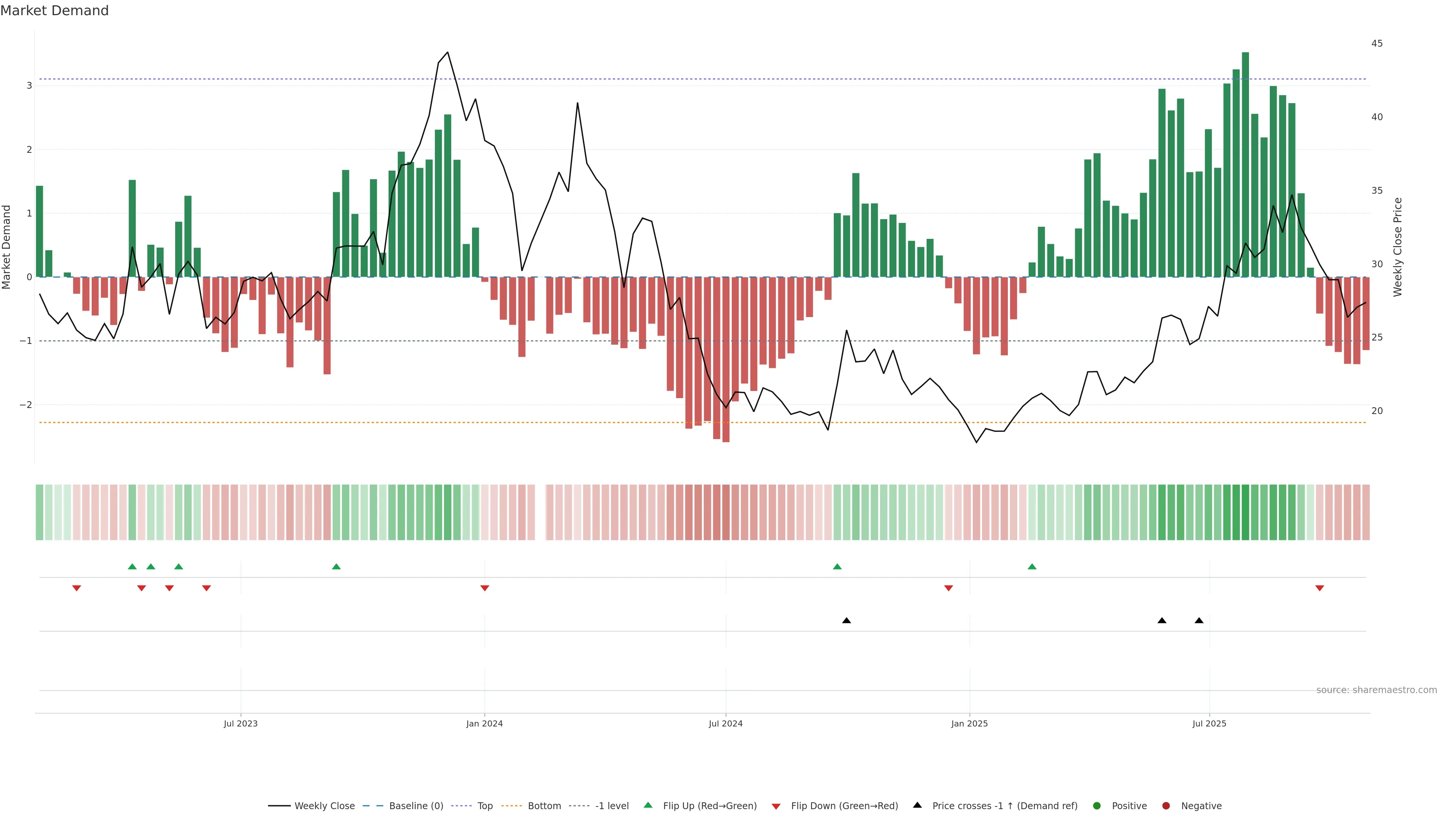Click the red Flip Down legend triangle

coord(776,806)
